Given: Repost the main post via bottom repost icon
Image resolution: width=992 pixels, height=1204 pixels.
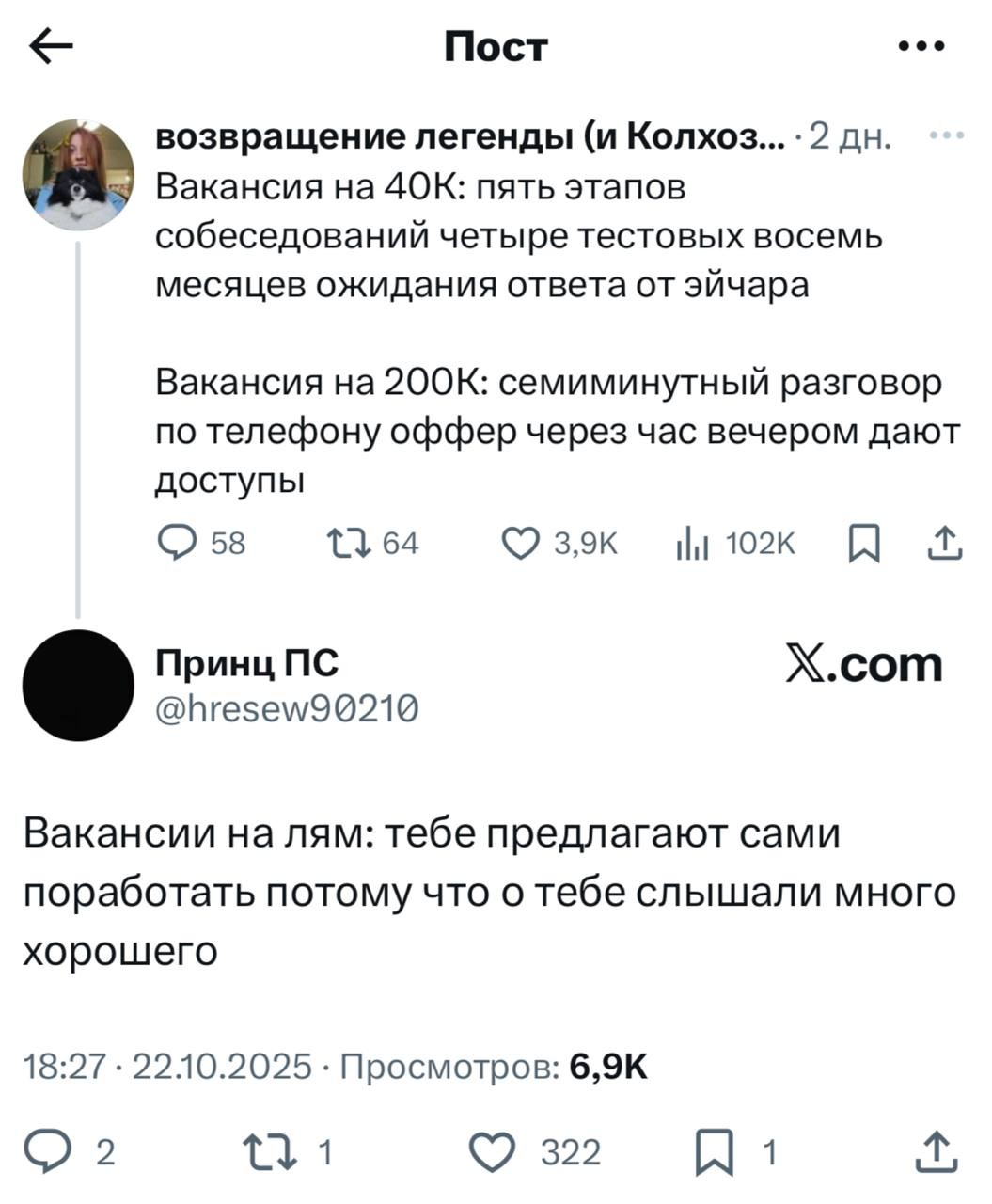Looking at the screenshot, I should [x=268, y=1149].
